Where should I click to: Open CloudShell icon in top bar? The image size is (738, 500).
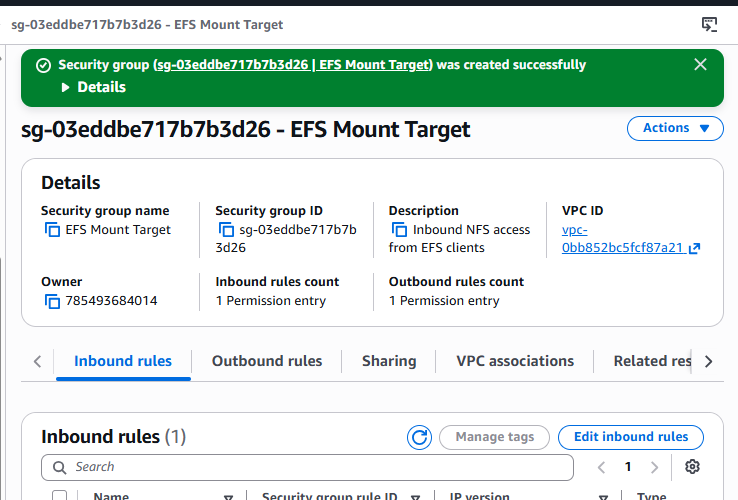pyautogui.click(x=709, y=24)
